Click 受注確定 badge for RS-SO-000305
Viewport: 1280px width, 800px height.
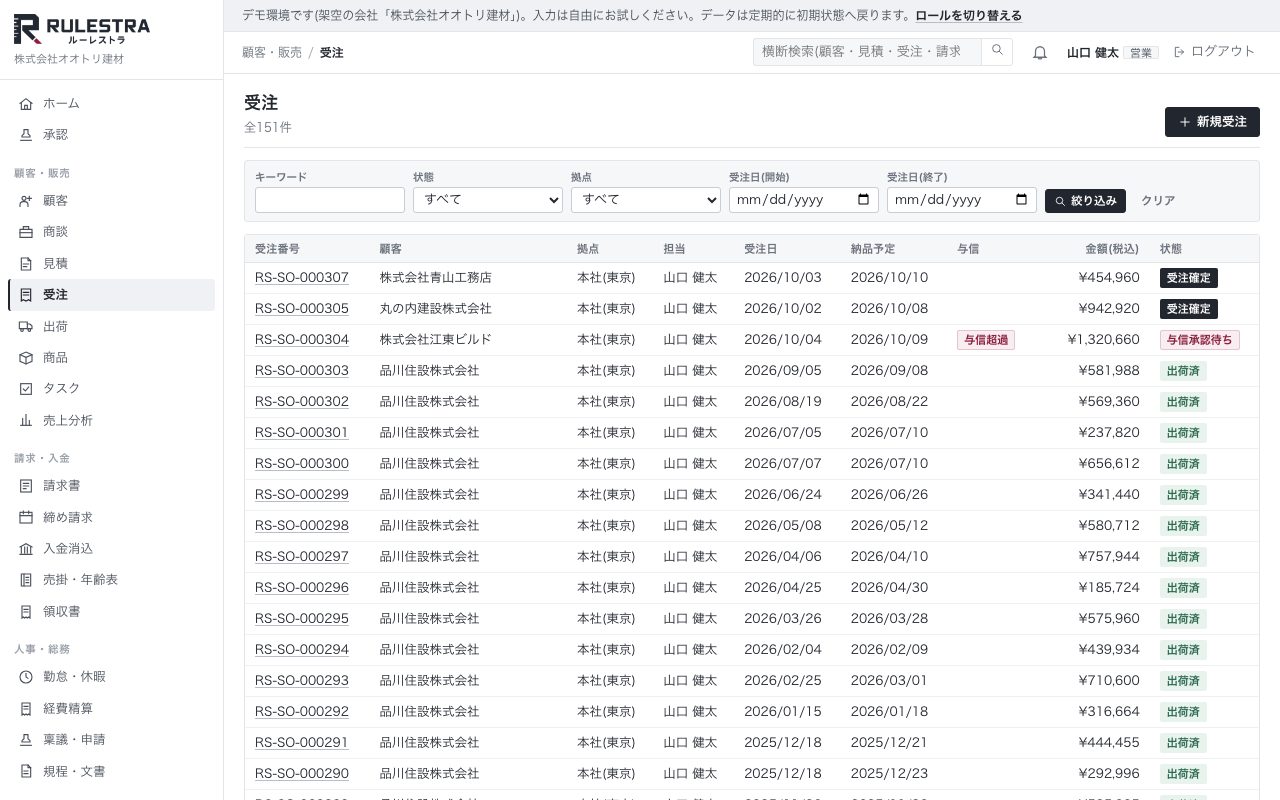coord(1189,309)
